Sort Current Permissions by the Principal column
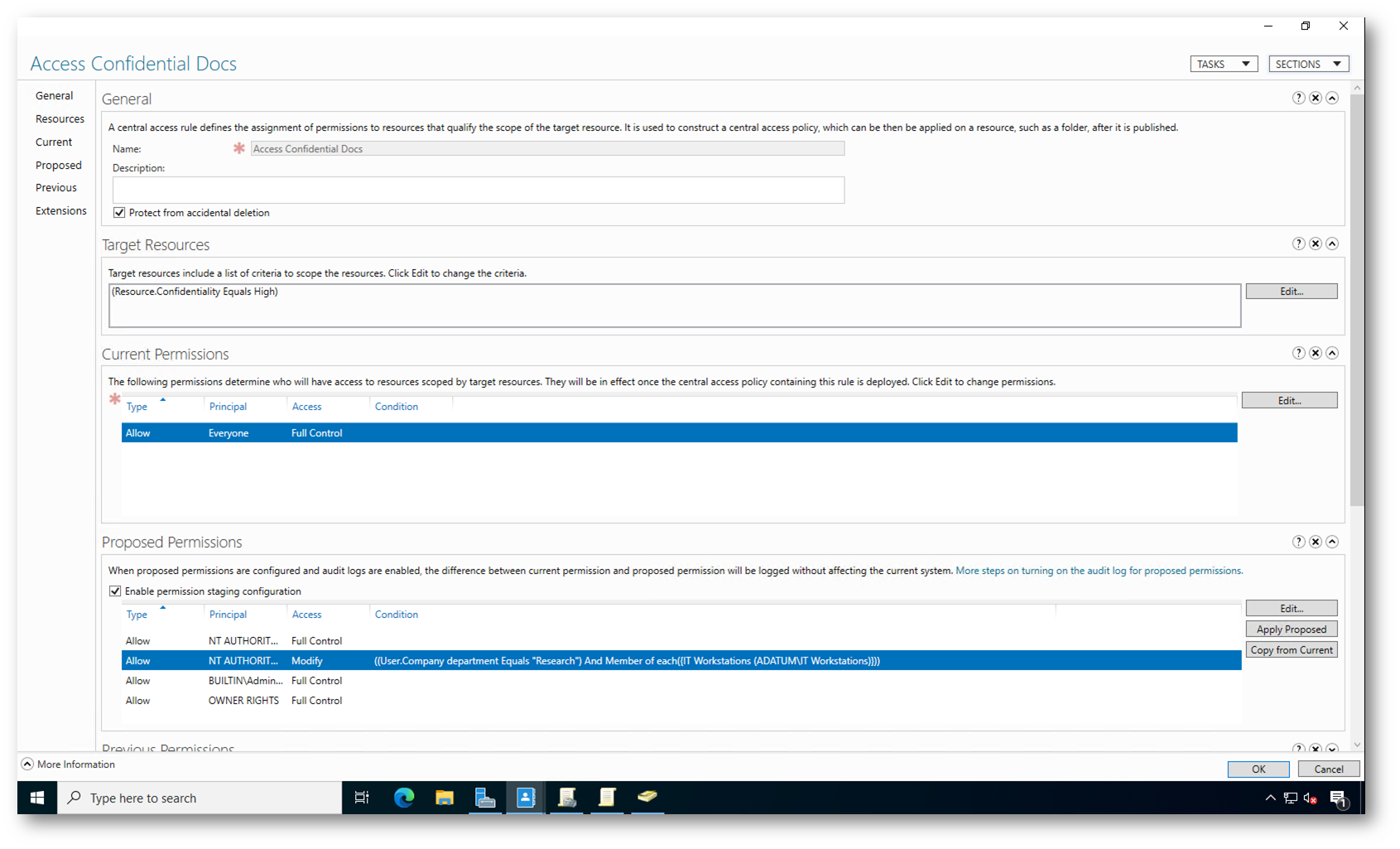Screen dimensions: 1400x849 228,407
